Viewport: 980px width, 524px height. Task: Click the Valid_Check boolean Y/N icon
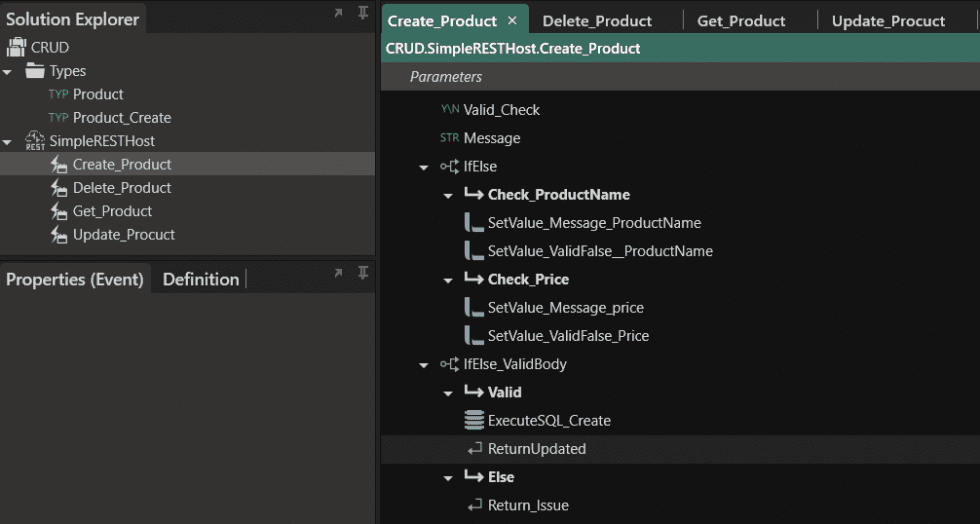click(449, 110)
